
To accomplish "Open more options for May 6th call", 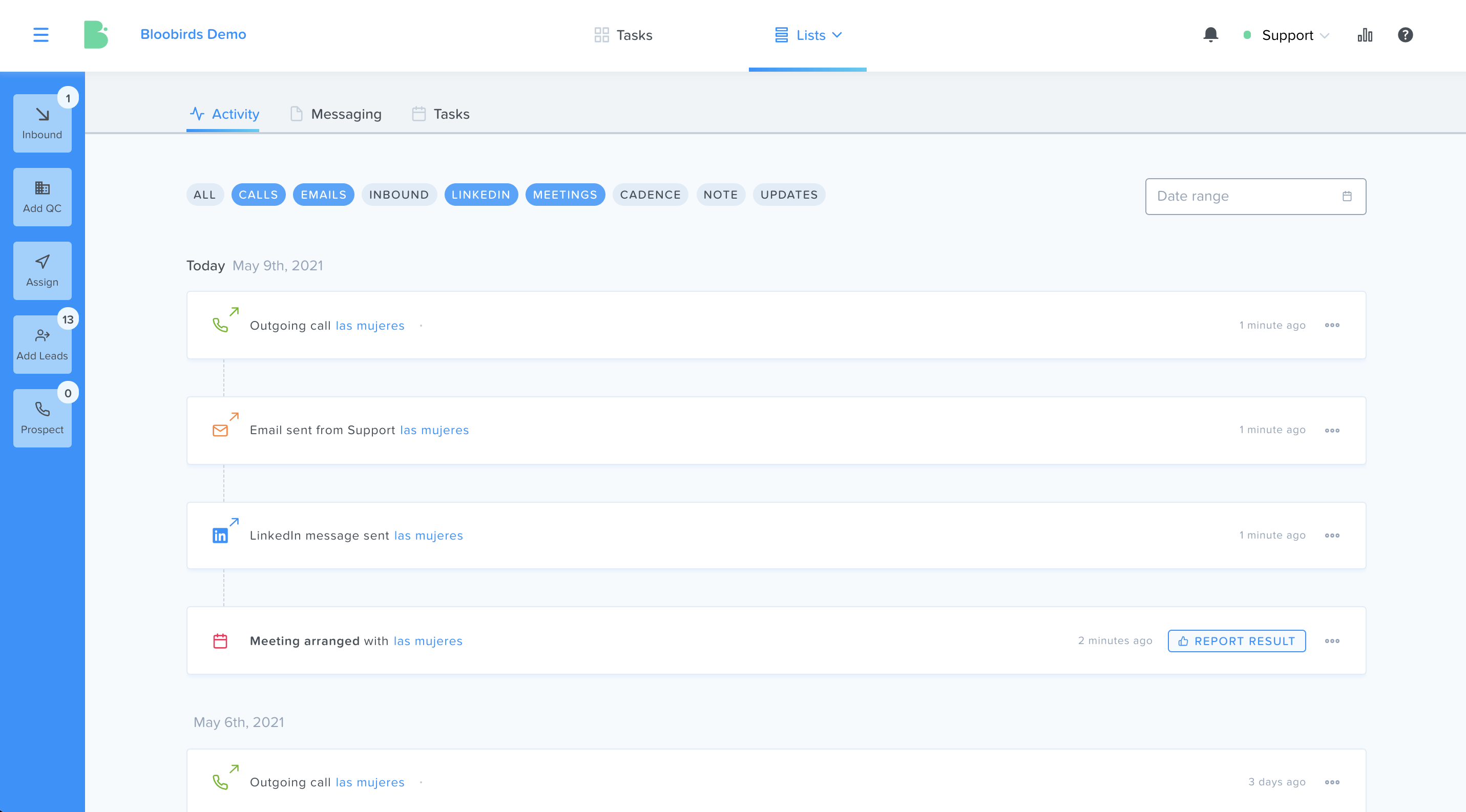I will pos(1332,782).
